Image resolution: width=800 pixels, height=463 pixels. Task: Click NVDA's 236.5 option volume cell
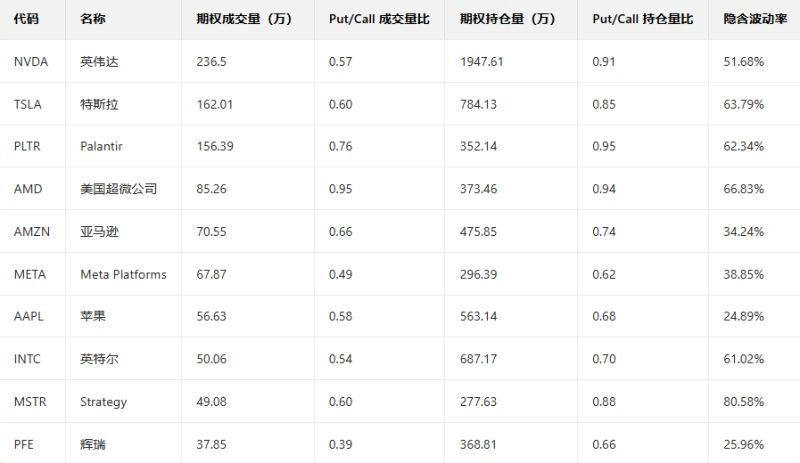point(212,62)
